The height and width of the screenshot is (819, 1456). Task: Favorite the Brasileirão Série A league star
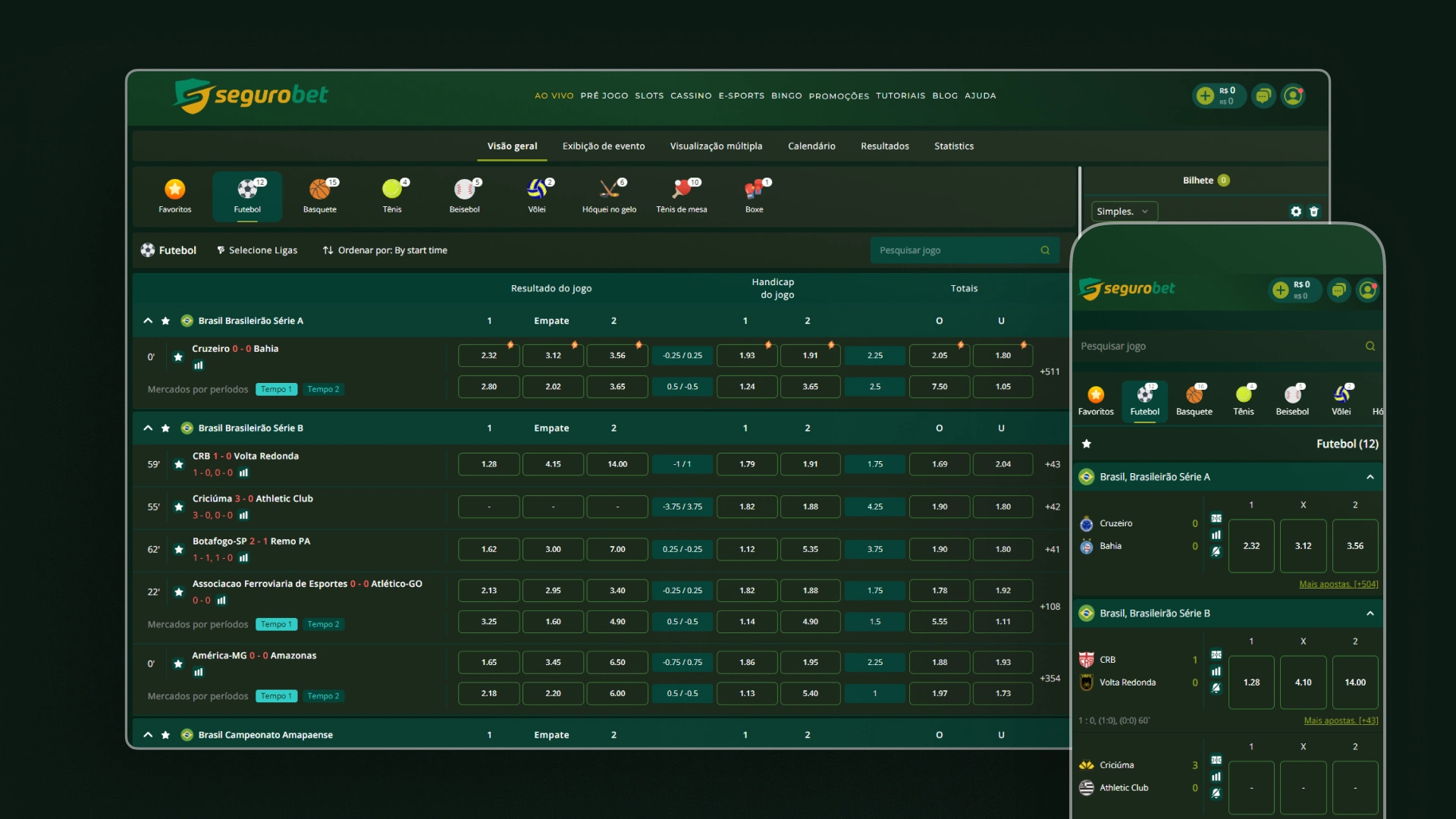(x=165, y=321)
